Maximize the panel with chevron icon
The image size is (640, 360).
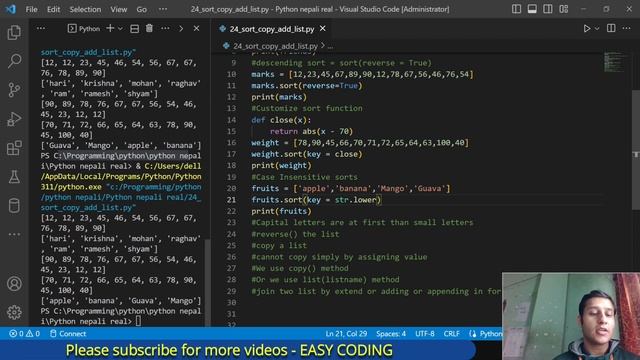pyautogui.click(x=181, y=29)
